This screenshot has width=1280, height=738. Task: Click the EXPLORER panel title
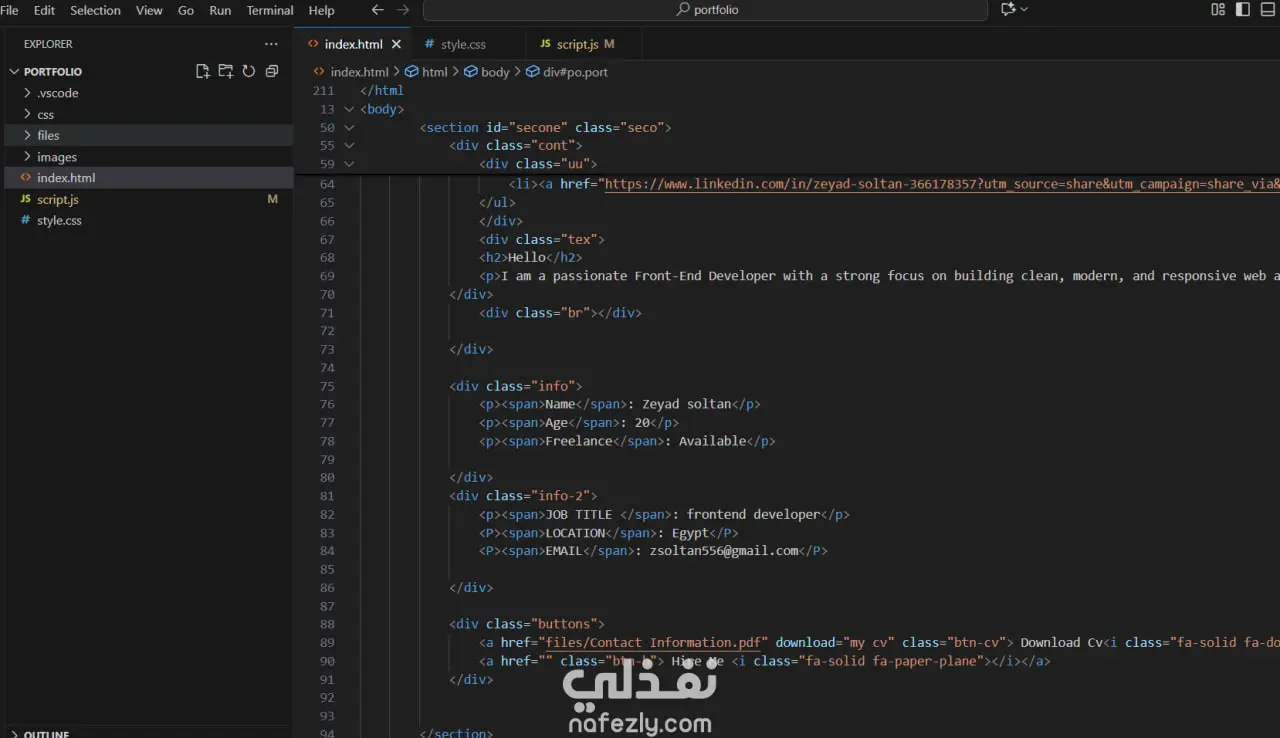click(x=48, y=44)
